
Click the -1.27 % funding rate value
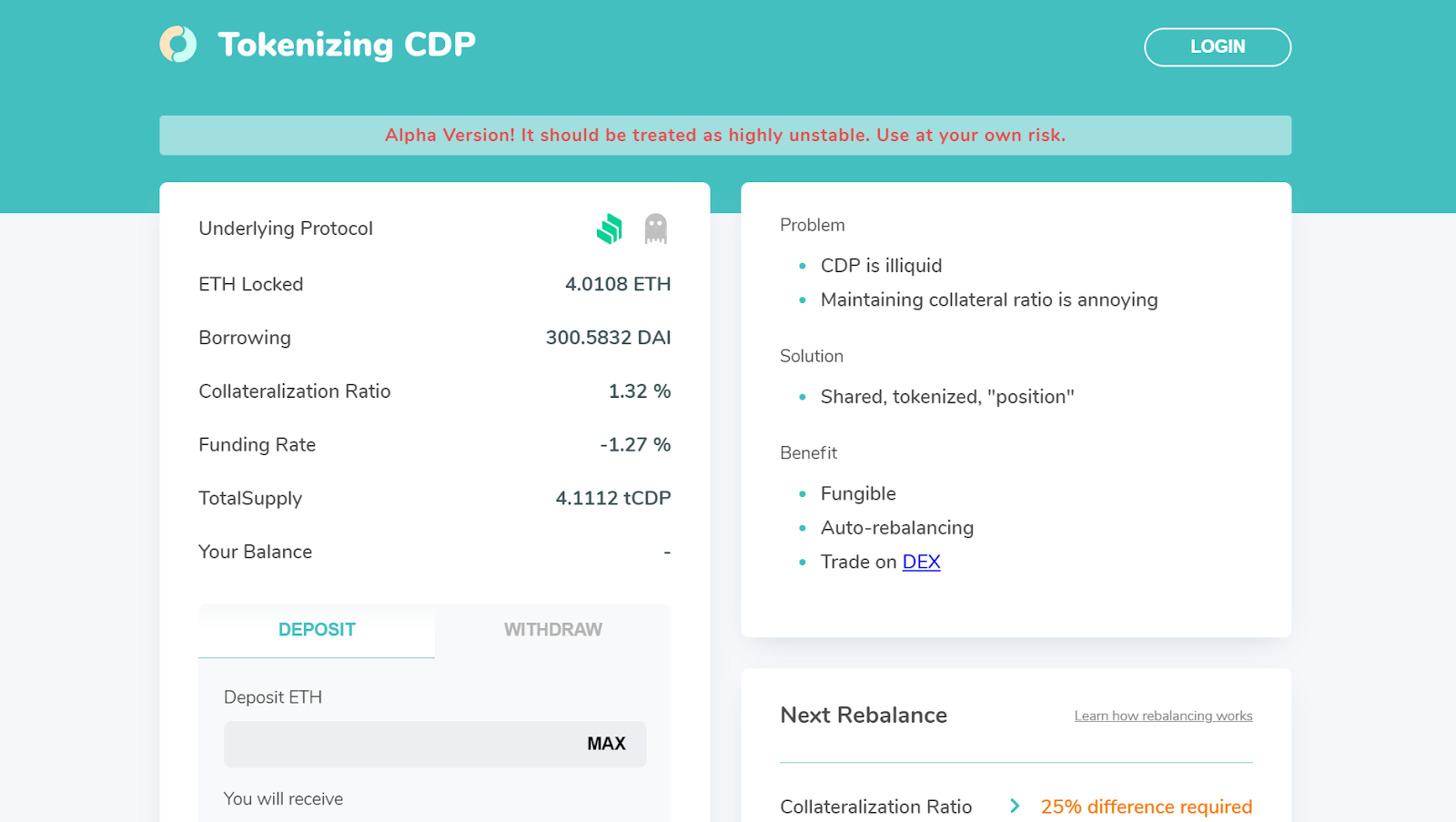tap(635, 445)
